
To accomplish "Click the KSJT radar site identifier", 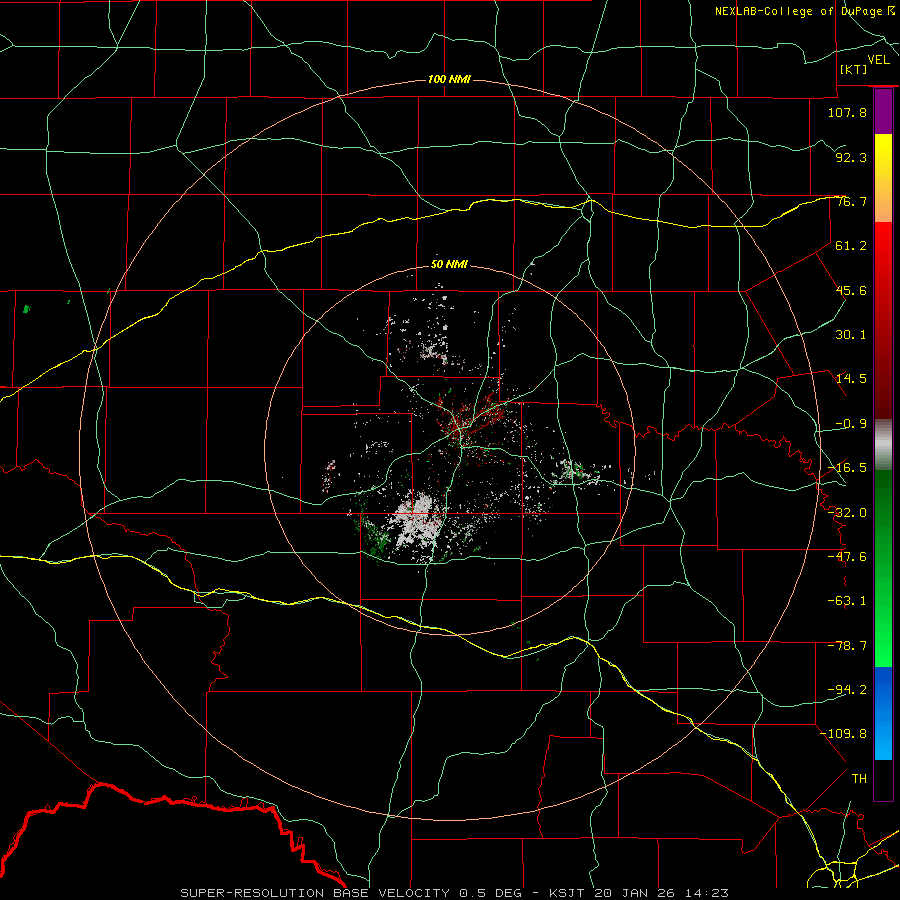I will click(569, 893).
